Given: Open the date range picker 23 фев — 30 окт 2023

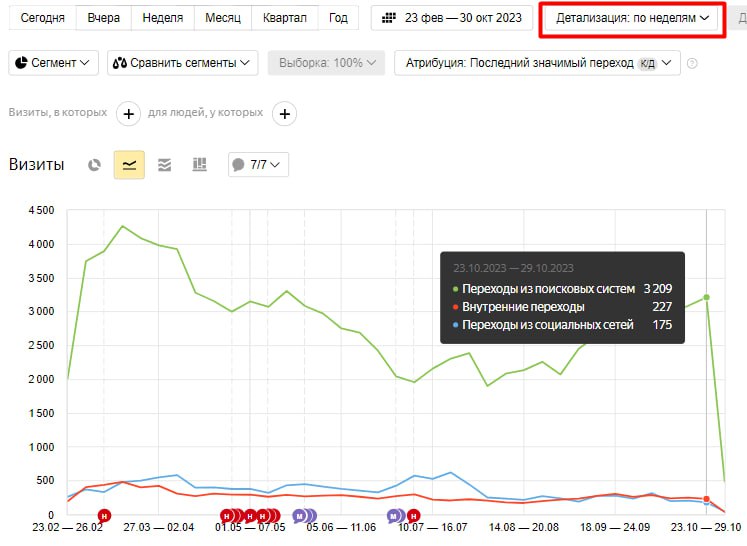Looking at the screenshot, I should click(452, 18).
